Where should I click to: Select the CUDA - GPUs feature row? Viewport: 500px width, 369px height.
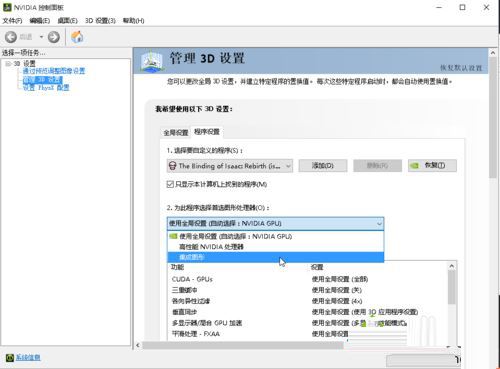point(307,279)
